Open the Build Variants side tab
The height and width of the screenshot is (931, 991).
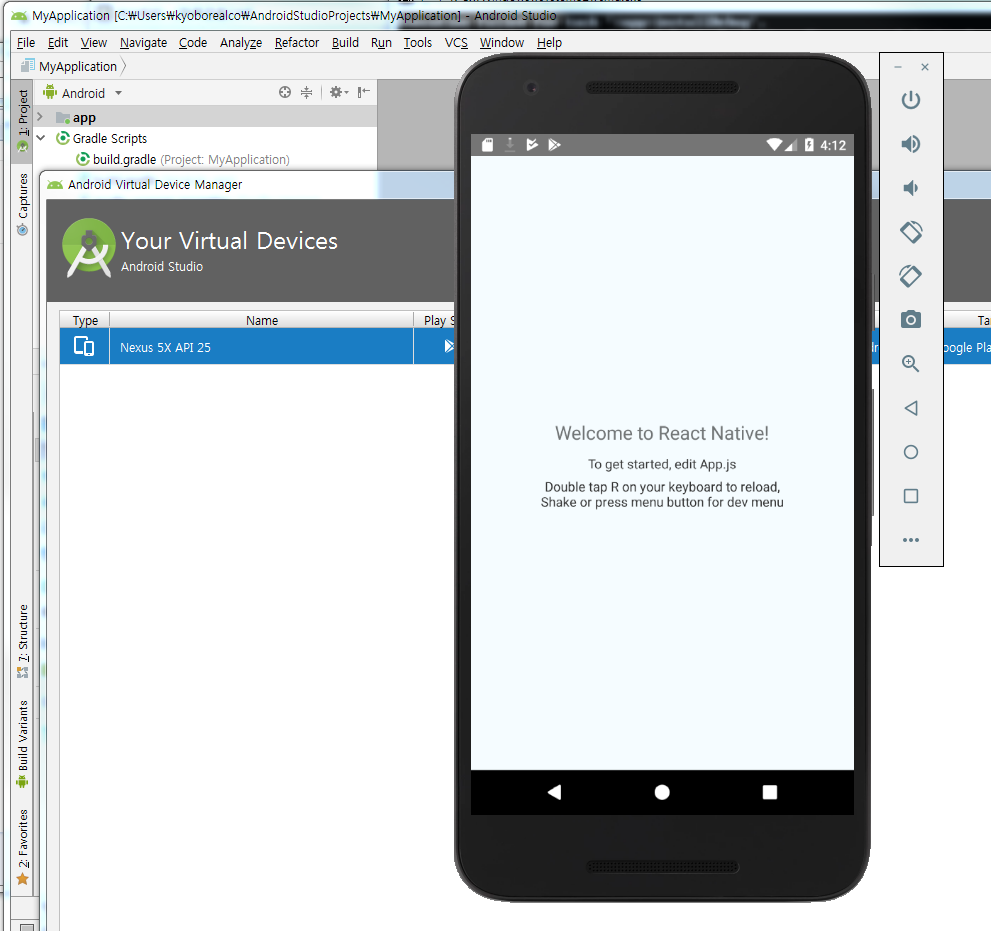coord(23,743)
